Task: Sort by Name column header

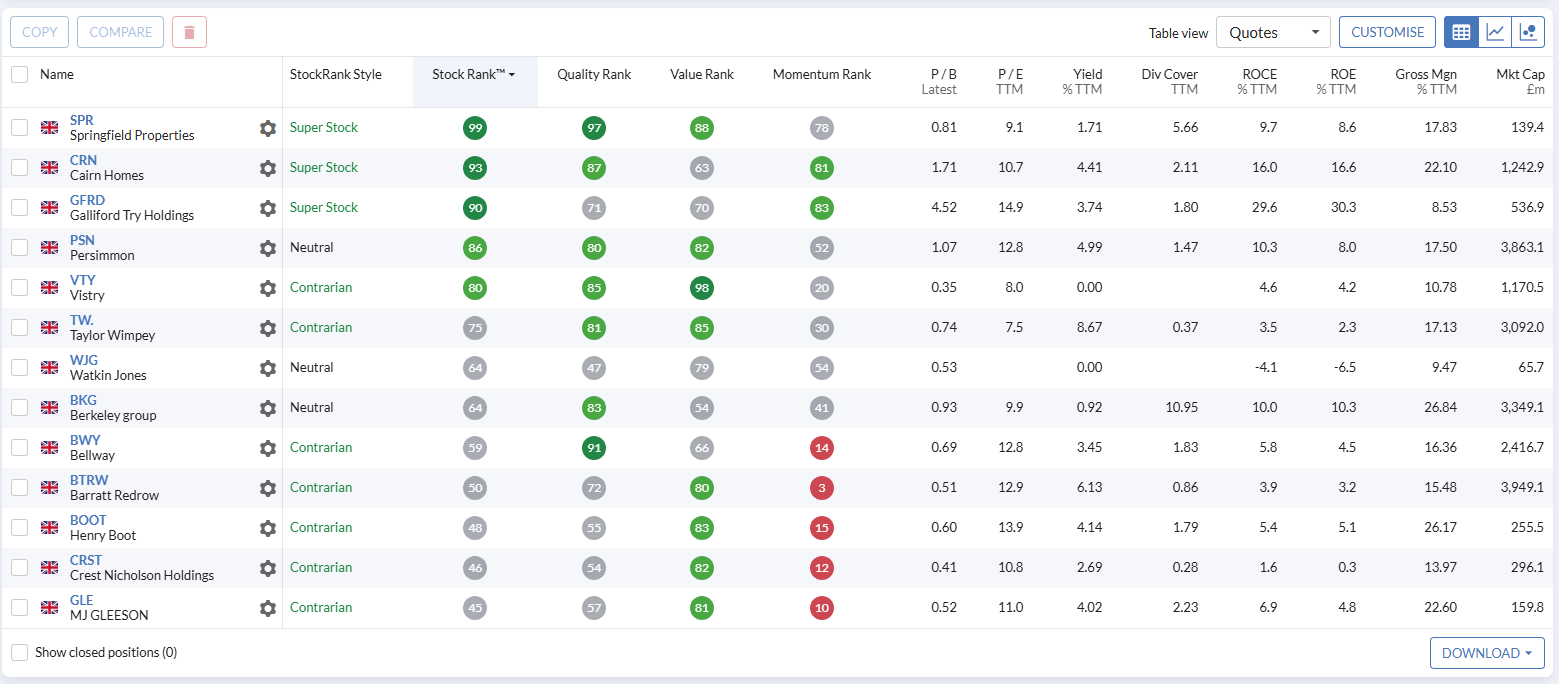Action: pos(57,74)
